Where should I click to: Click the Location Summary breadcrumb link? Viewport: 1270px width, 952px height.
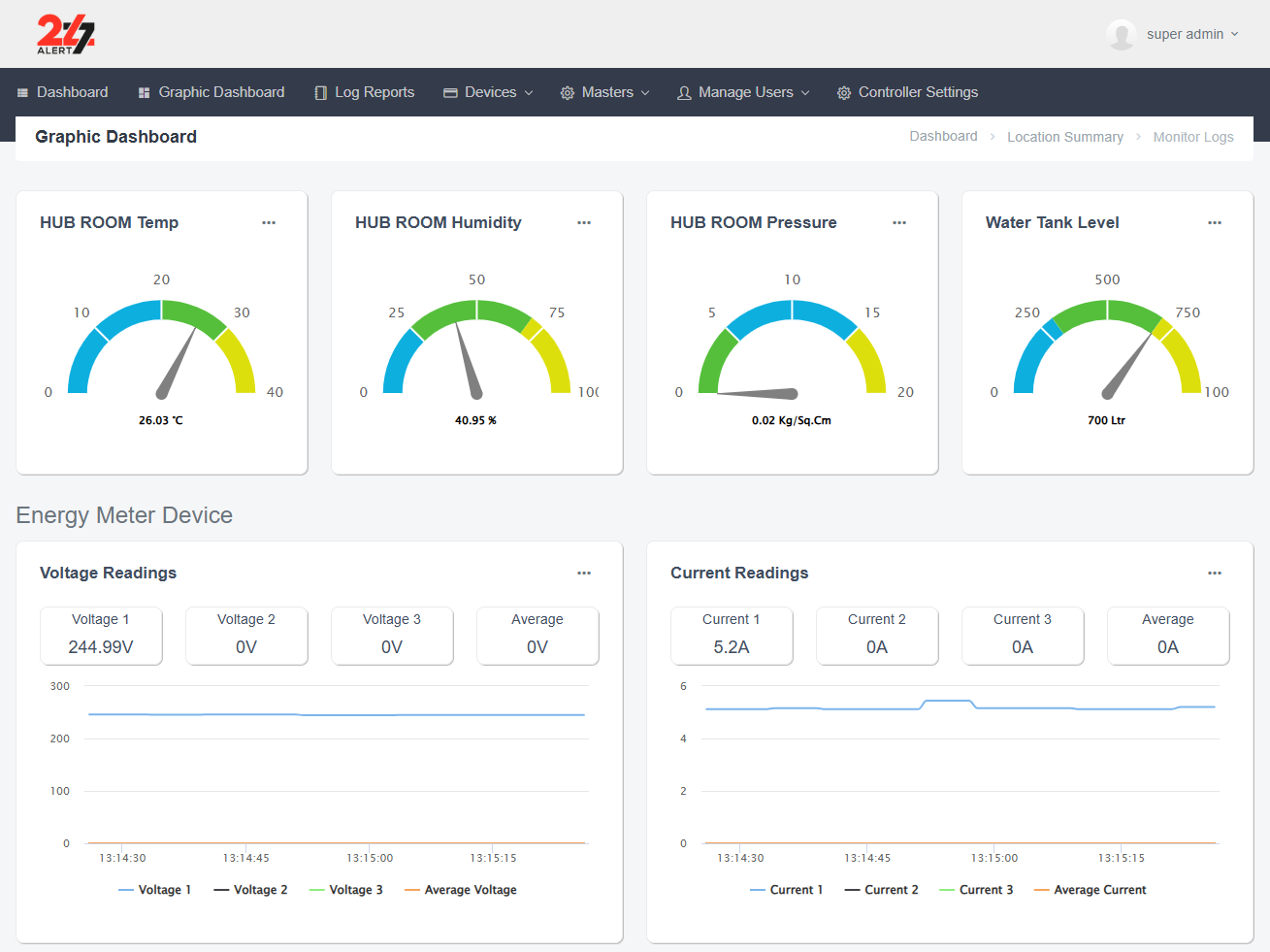click(x=1065, y=137)
